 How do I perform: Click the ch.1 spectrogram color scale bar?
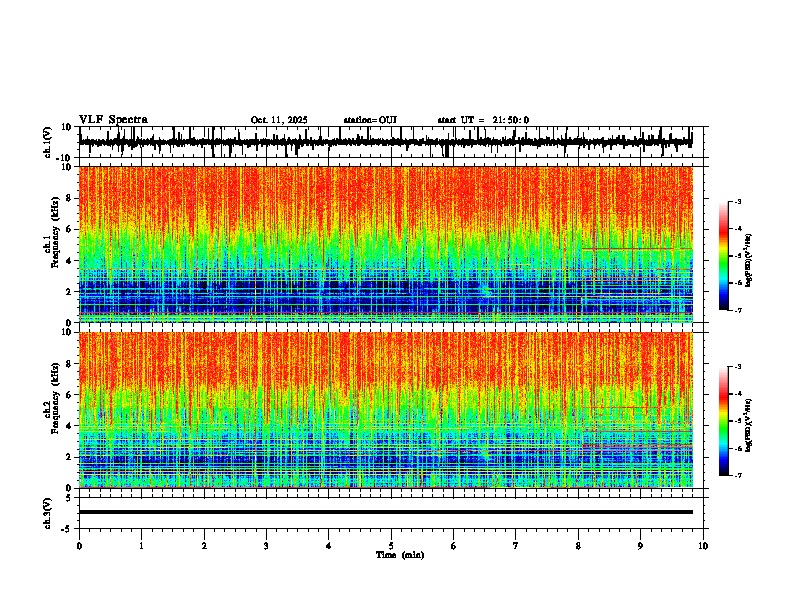[x=723, y=256]
